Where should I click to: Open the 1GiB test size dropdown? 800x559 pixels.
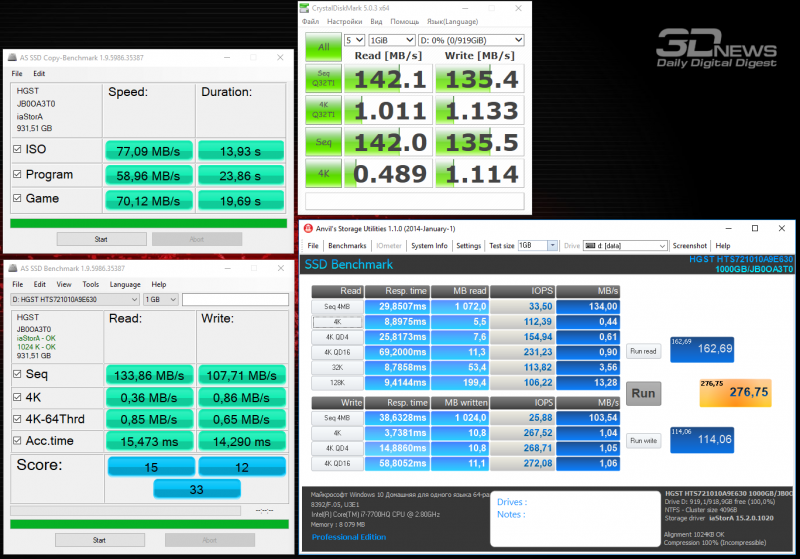tap(391, 40)
